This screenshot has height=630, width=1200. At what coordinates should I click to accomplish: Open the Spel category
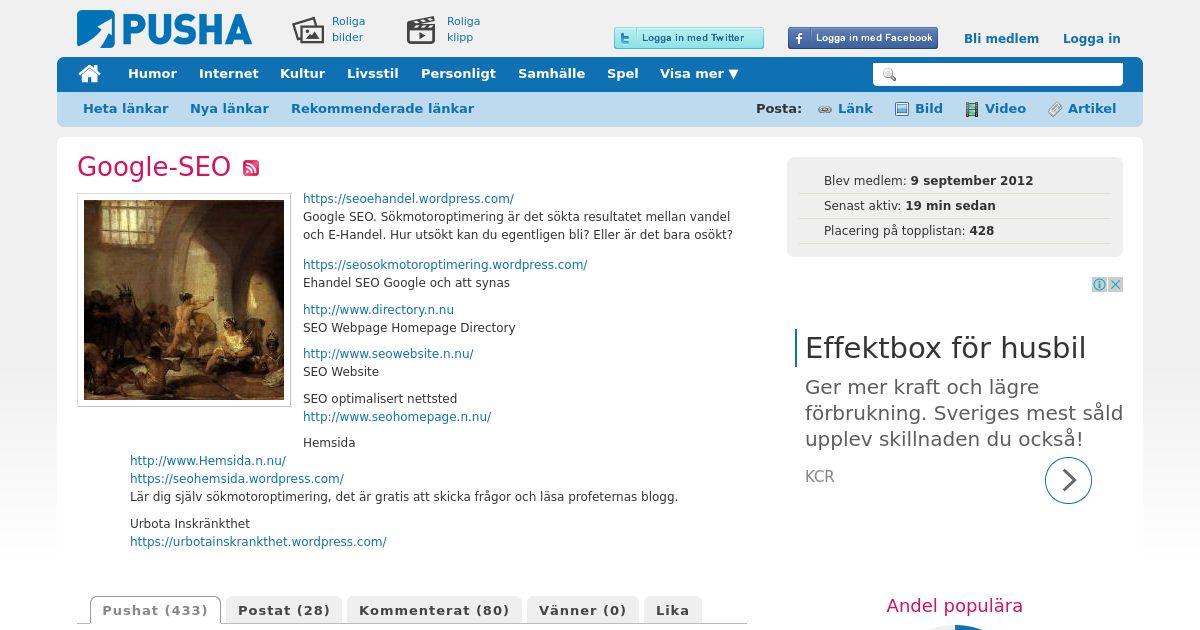[x=623, y=74]
